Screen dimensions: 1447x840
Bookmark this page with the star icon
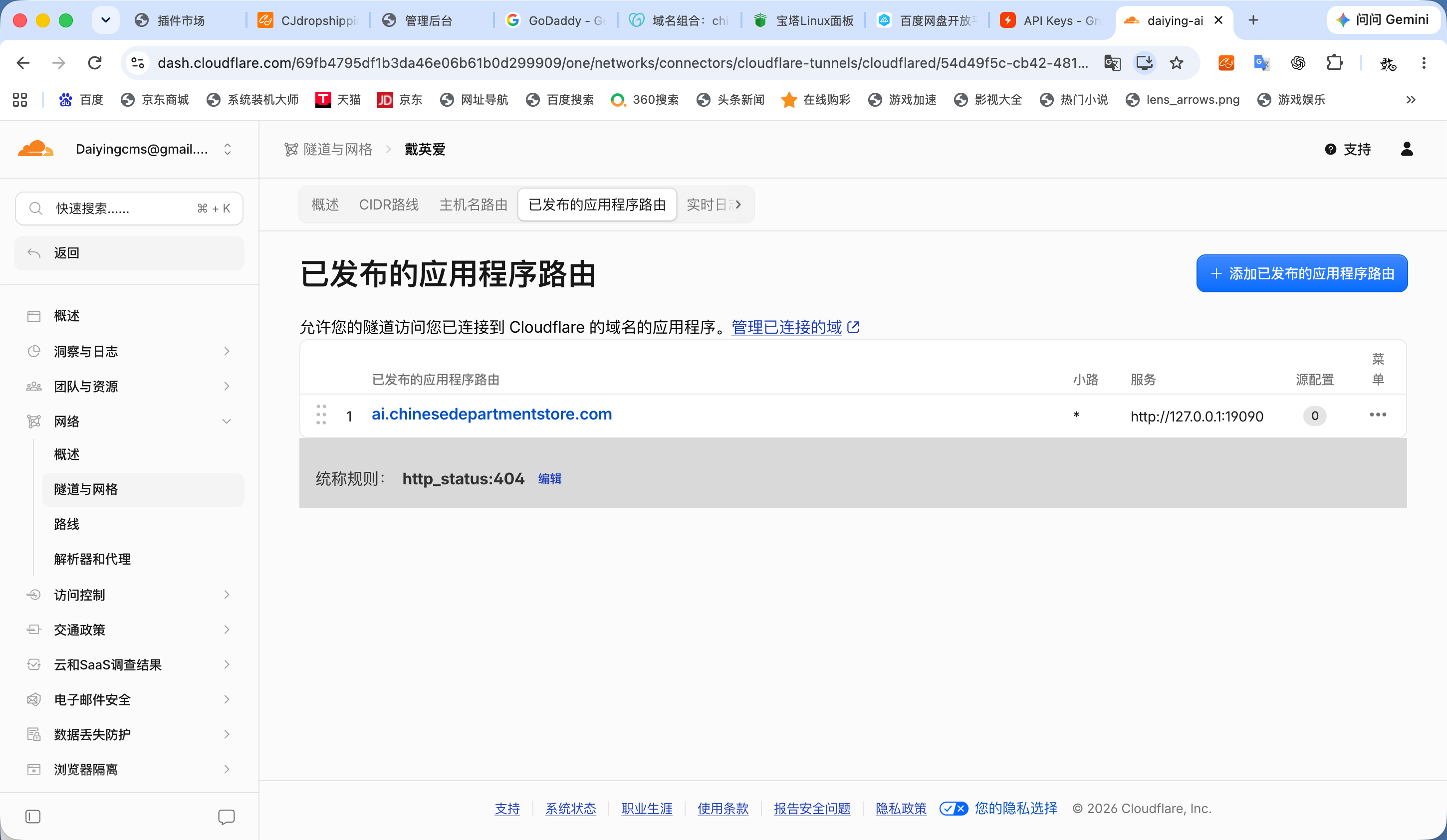(x=1177, y=62)
